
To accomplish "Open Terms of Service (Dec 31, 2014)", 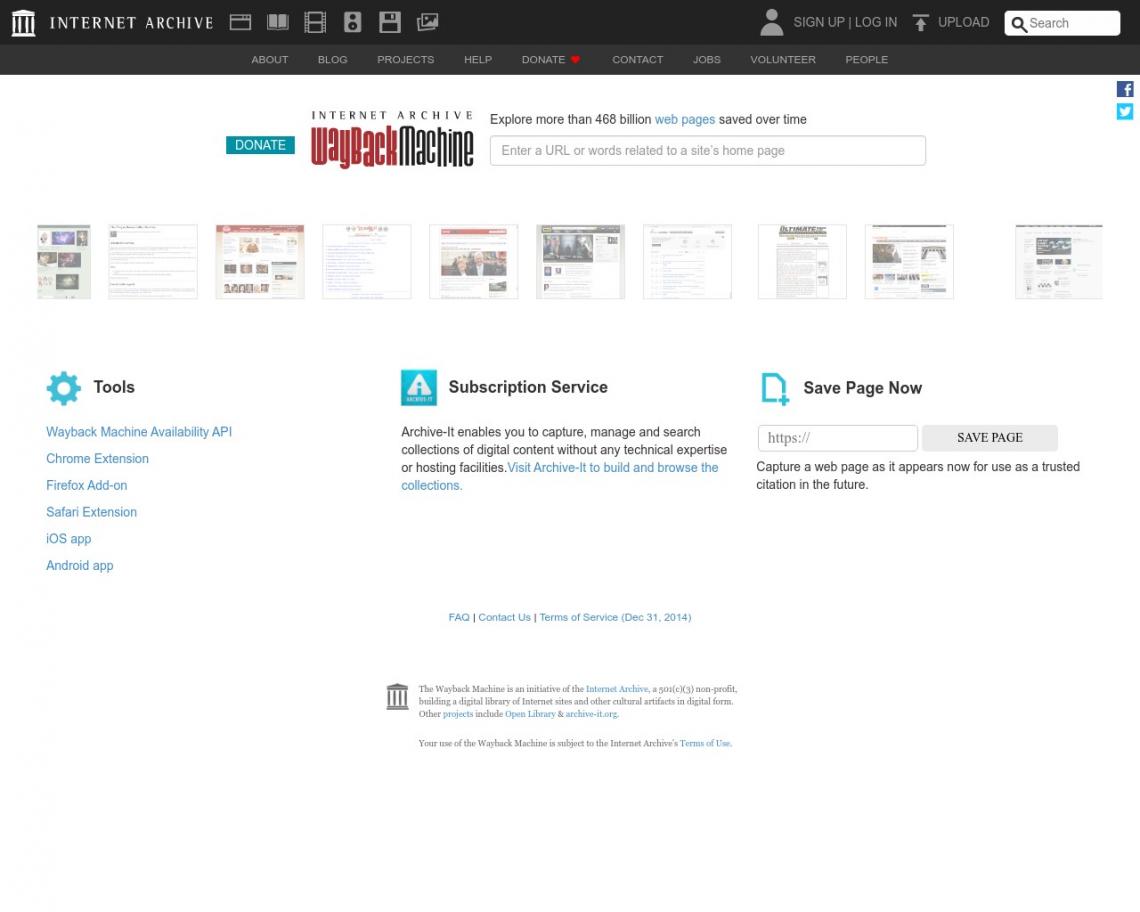I will tap(615, 617).
